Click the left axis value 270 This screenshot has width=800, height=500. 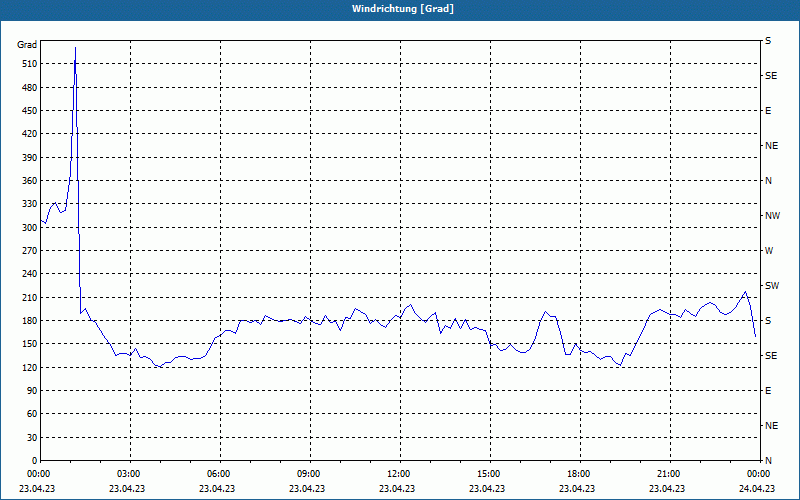pos(30,251)
